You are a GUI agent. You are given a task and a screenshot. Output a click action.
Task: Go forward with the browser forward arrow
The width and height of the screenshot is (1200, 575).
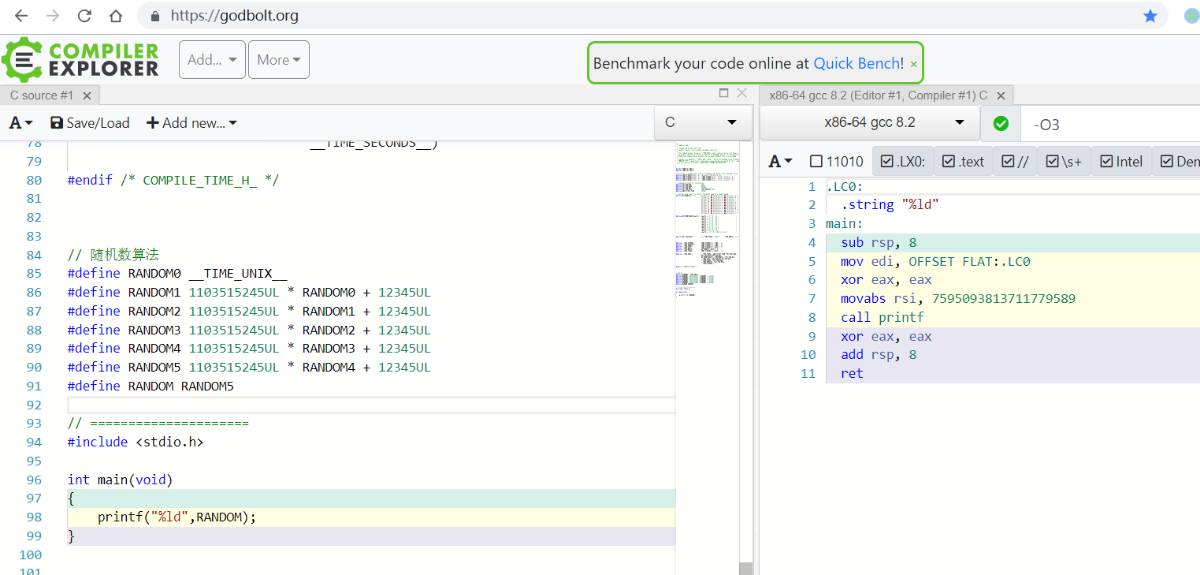52,16
